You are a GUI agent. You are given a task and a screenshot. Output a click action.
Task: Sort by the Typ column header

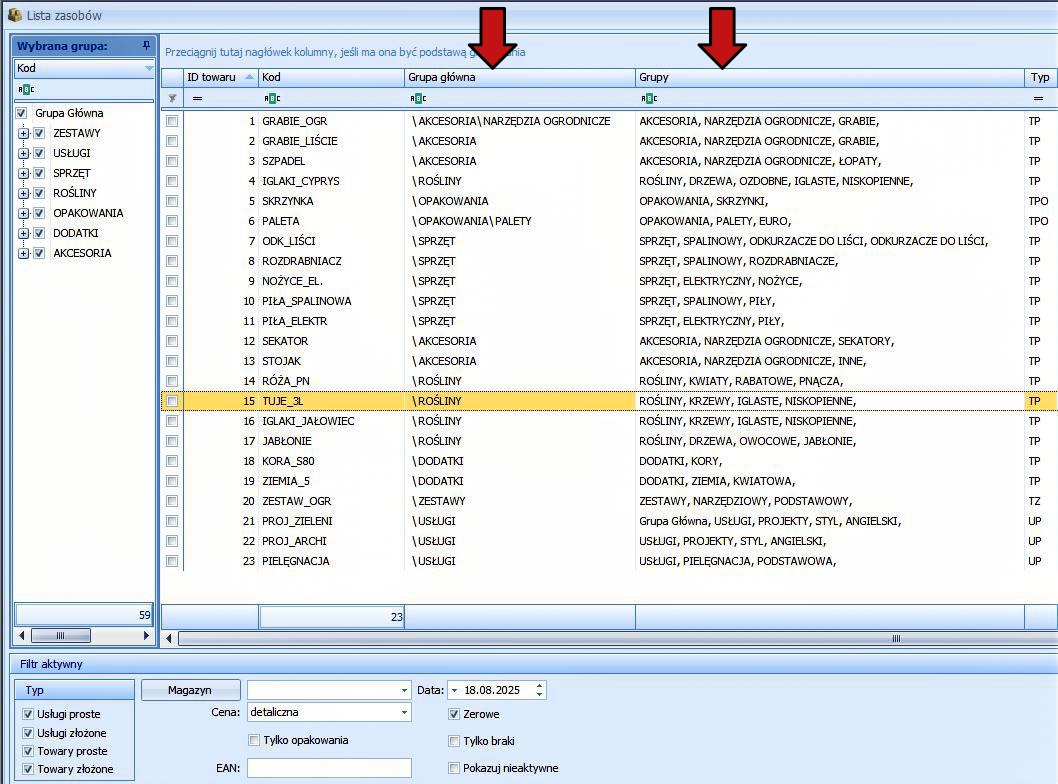pyautogui.click(x=1040, y=77)
